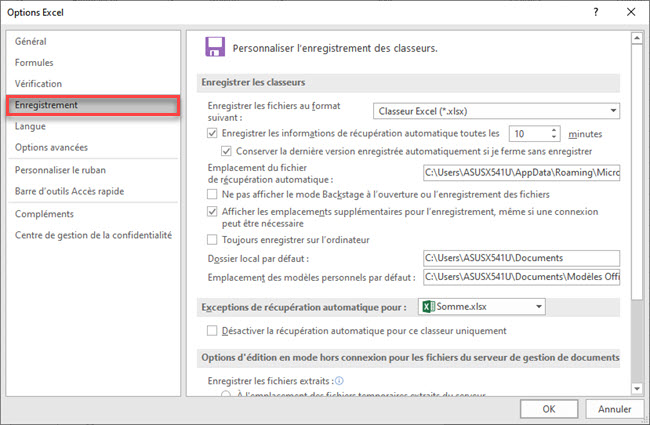Click the AutoRecover file location field
650x425 pixels.
click(x=521, y=172)
